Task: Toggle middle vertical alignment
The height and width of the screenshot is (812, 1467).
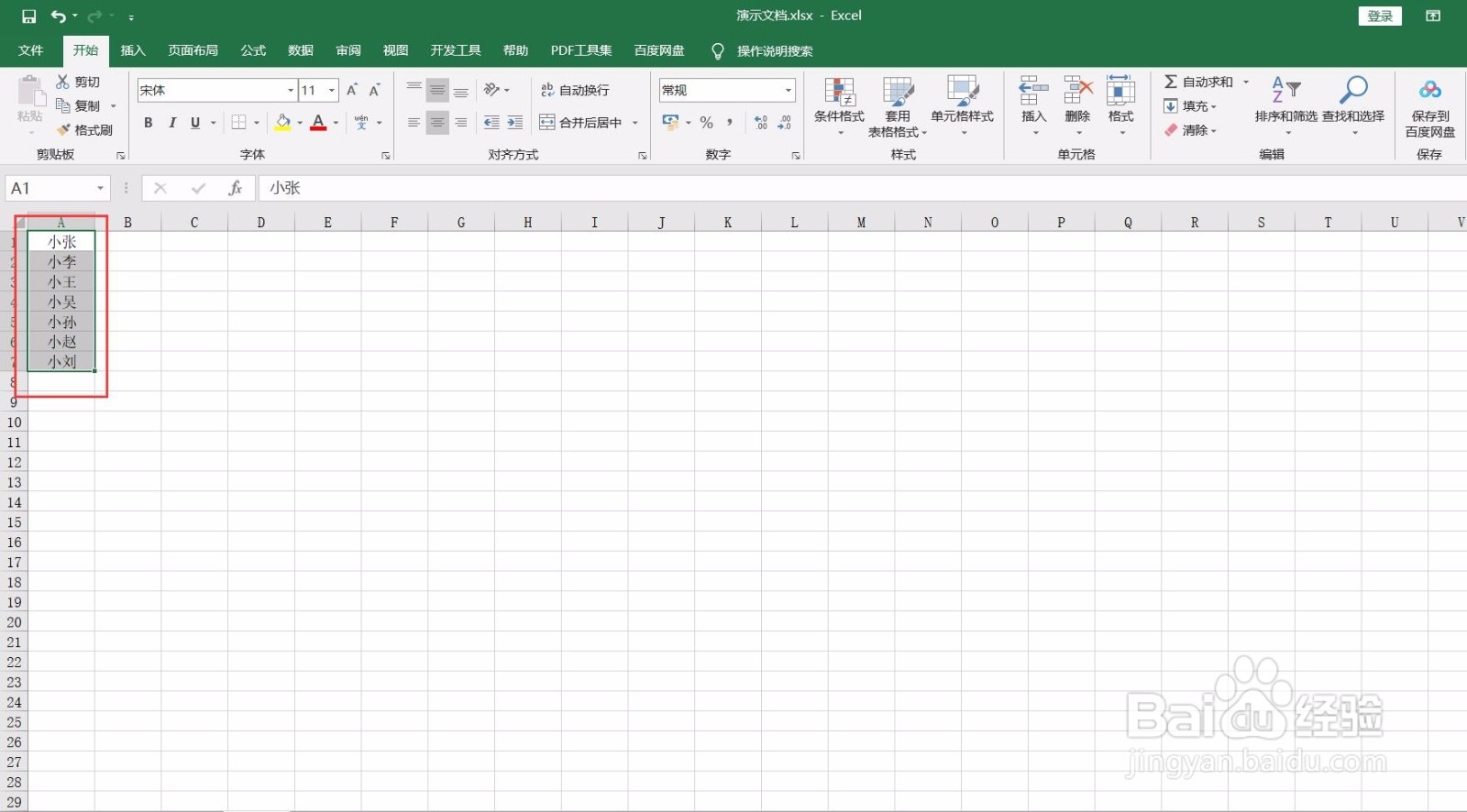Action: click(x=437, y=89)
